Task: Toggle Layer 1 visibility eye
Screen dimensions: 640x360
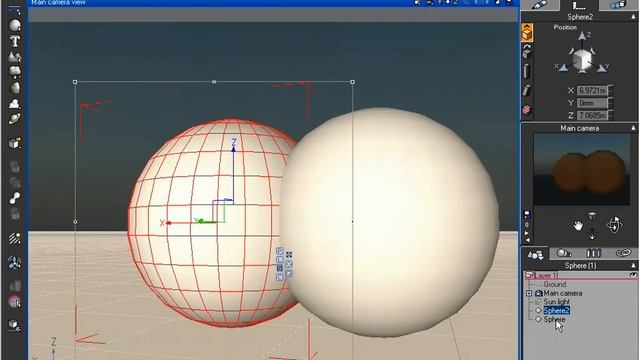Action: tap(633, 276)
